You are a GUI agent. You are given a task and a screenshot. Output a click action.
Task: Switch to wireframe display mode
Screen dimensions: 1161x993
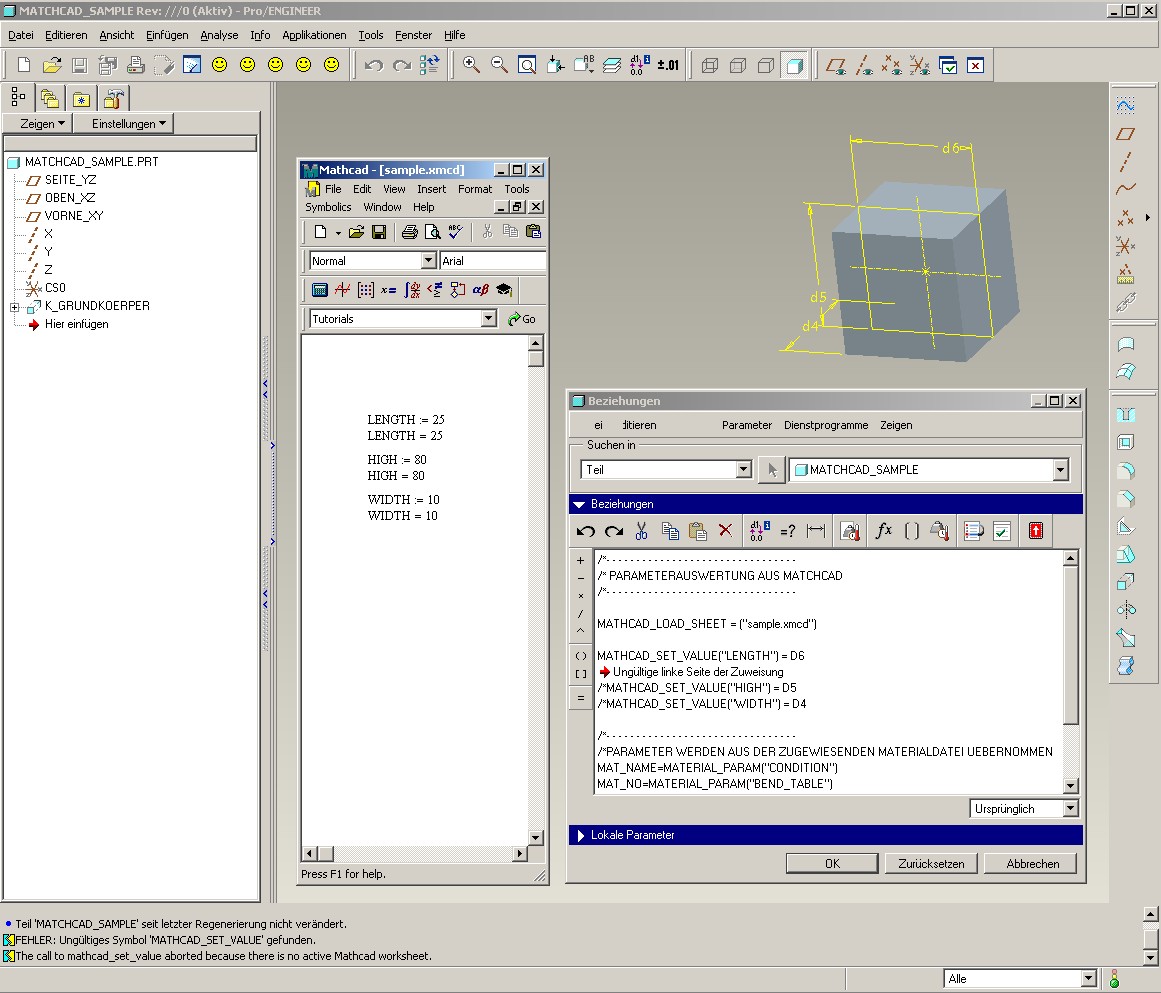(x=709, y=65)
